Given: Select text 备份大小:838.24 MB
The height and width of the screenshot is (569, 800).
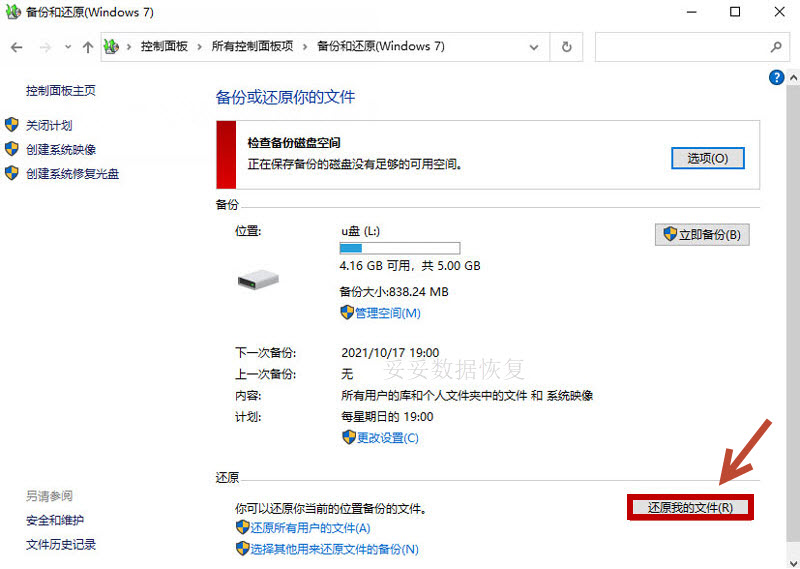Looking at the screenshot, I should [x=394, y=292].
